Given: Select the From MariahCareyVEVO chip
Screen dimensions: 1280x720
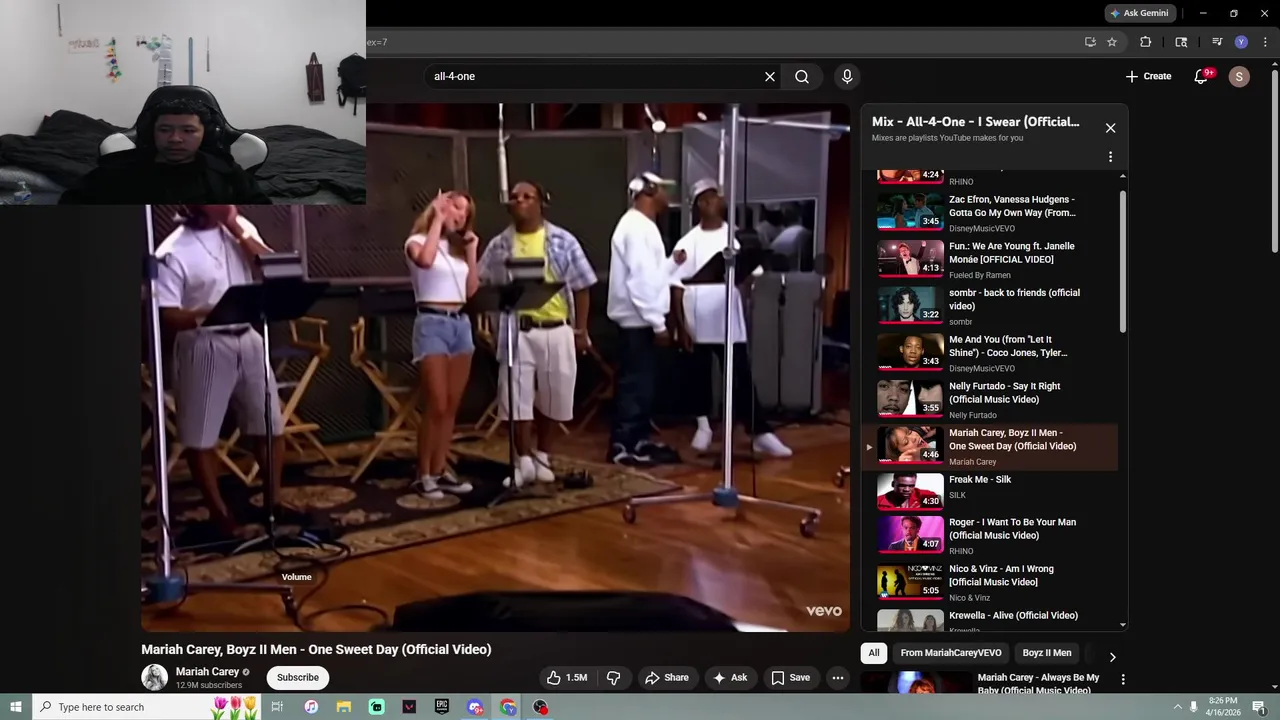Looking at the screenshot, I should (x=951, y=653).
